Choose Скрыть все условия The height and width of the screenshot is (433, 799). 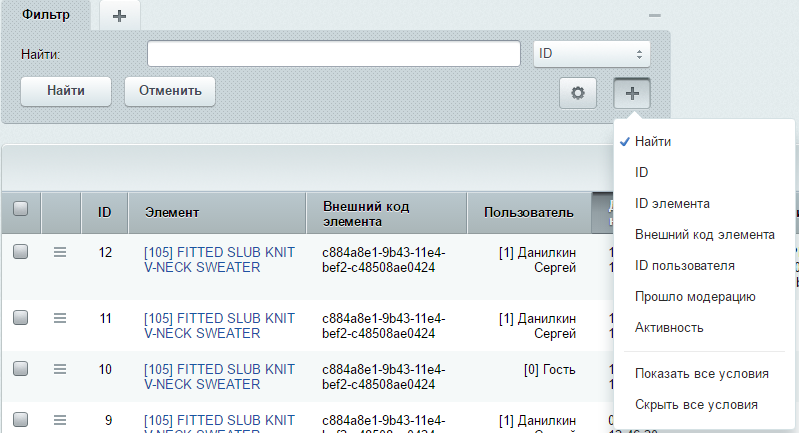[x=696, y=405]
